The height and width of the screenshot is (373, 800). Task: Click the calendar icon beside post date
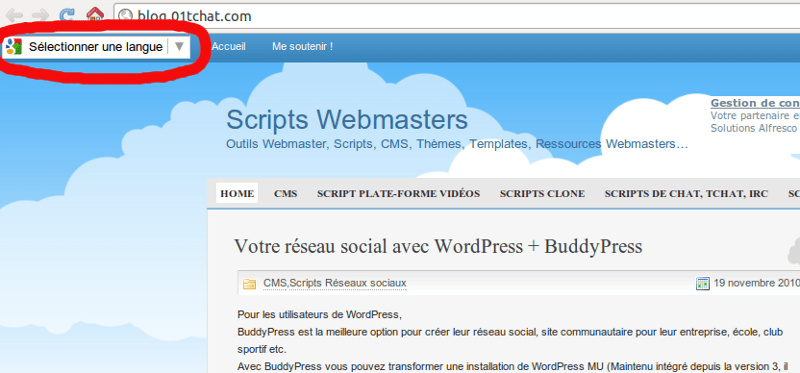pos(703,283)
